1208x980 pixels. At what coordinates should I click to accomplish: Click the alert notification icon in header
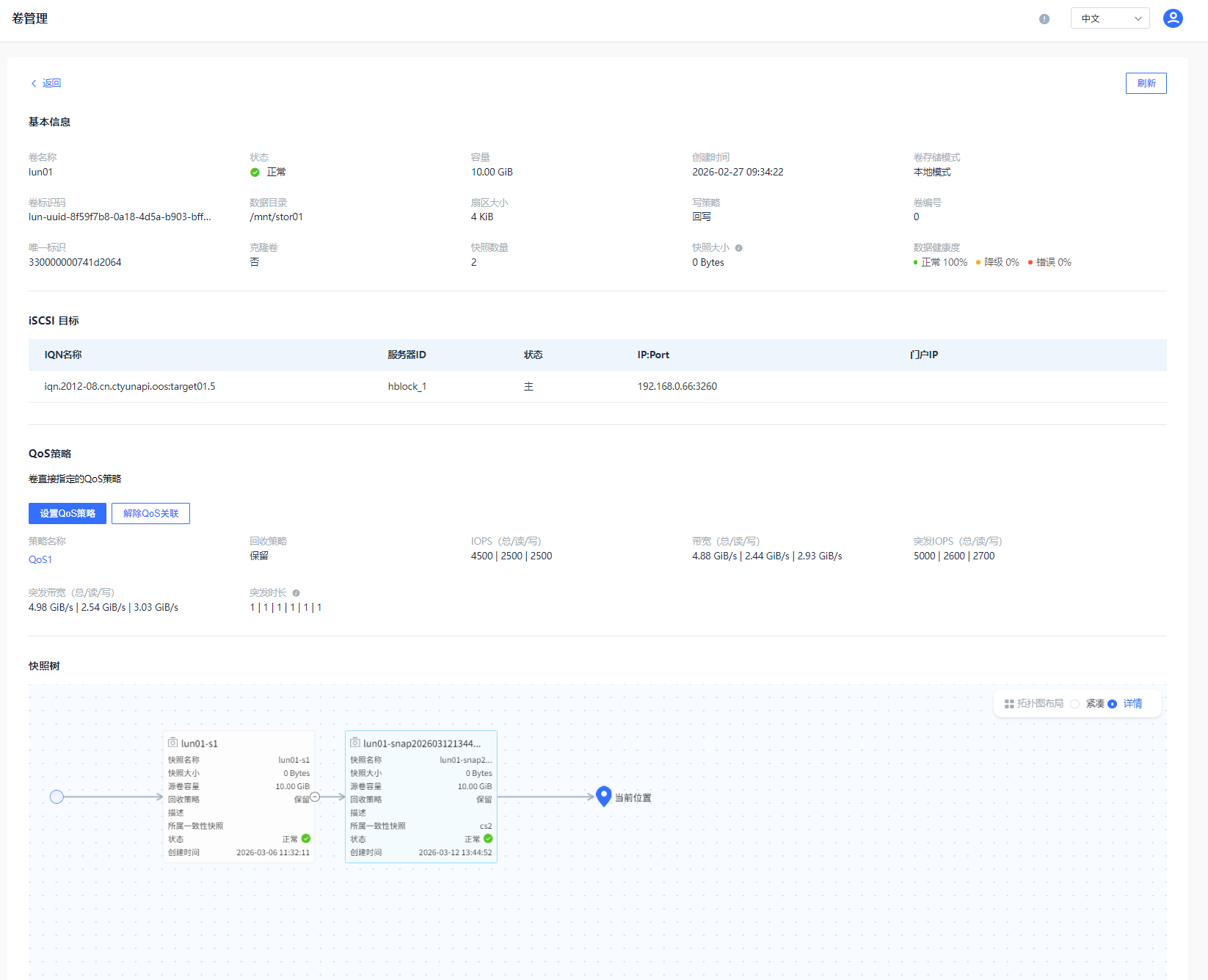[1044, 19]
